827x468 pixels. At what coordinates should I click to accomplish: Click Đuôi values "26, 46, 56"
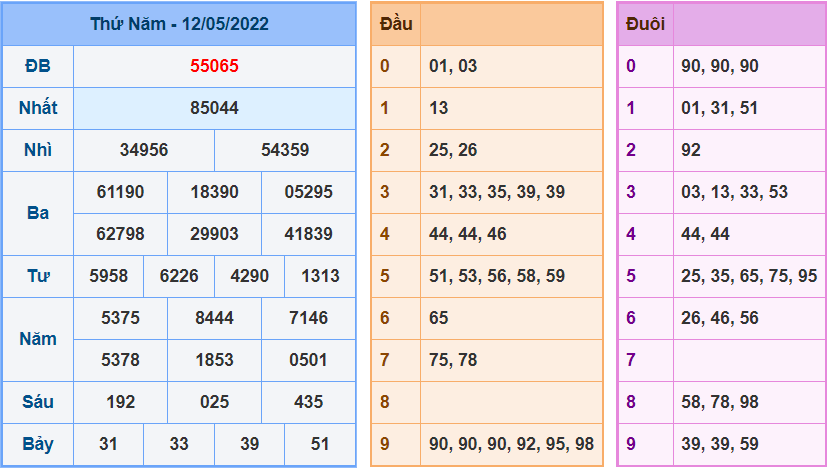(x=720, y=318)
